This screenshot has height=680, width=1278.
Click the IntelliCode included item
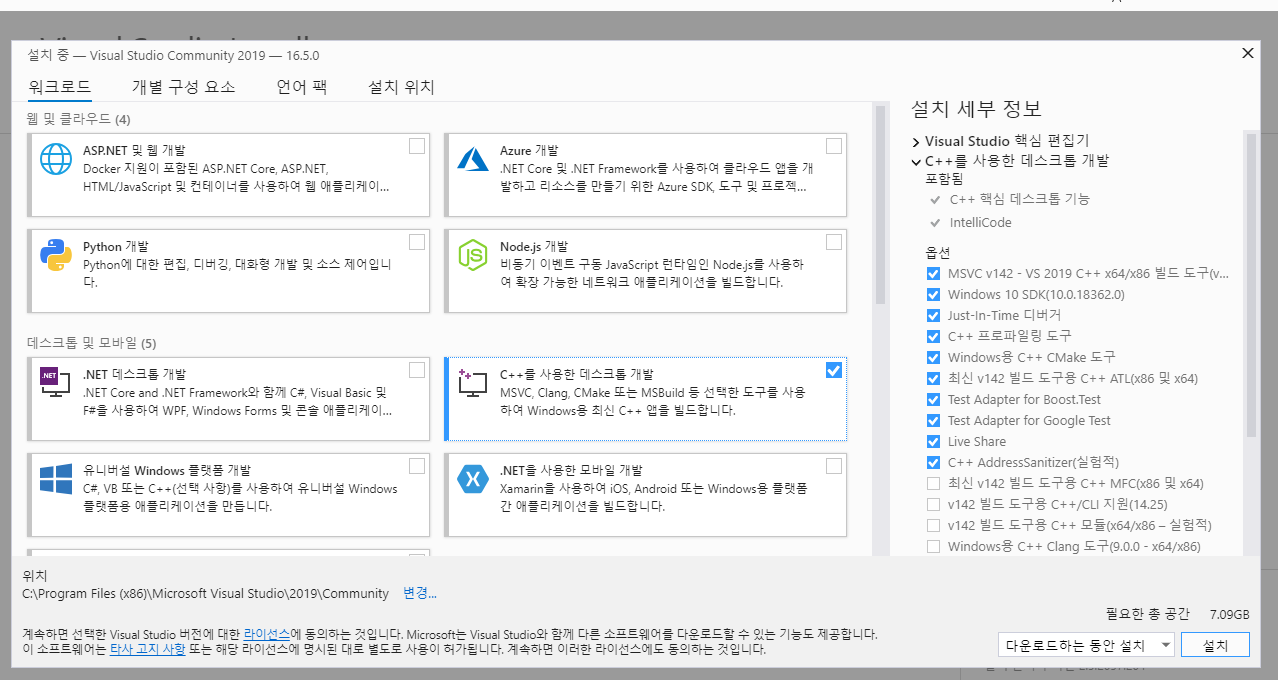[x=981, y=222]
